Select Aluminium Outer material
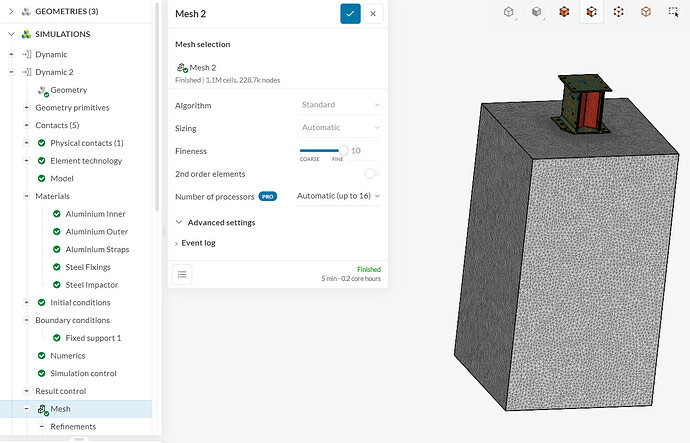Viewport: 690px width, 443px height. [96, 231]
